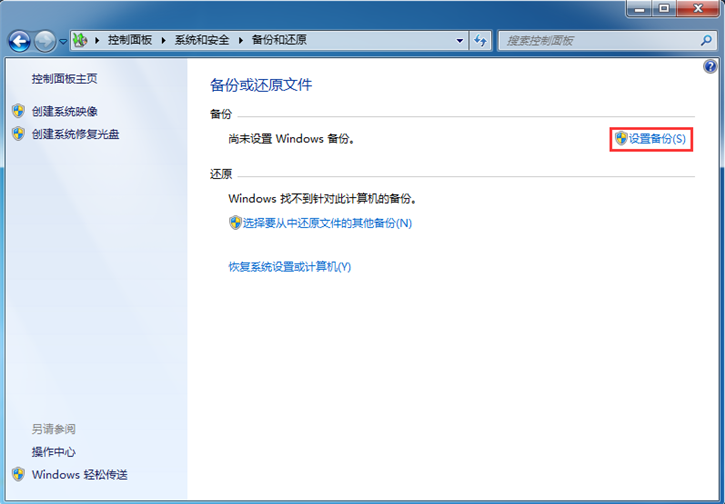The height and width of the screenshot is (504, 725).
Task: Expand the arrow after 系统和安全 breadcrumb
Action: tap(238, 40)
